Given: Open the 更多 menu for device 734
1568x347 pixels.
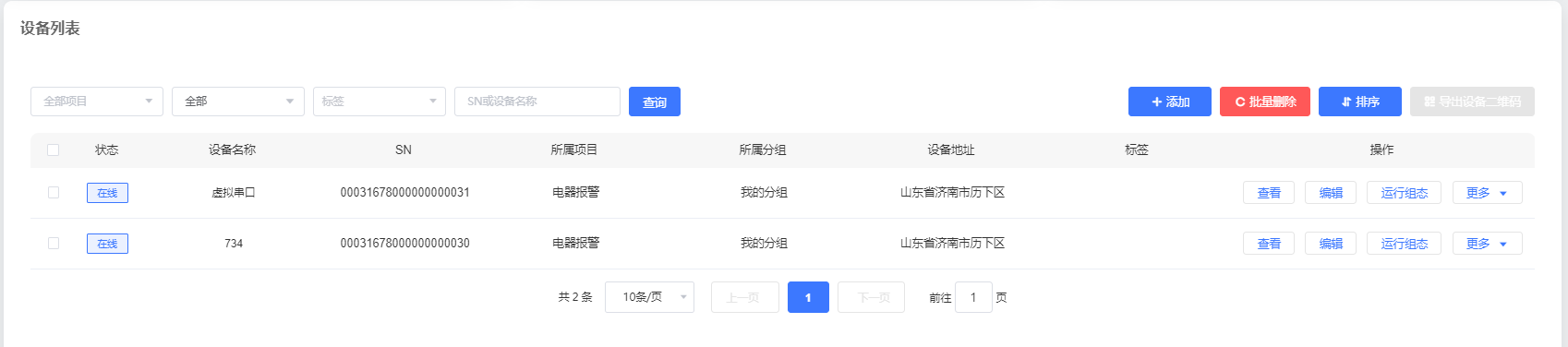Looking at the screenshot, I should [1487, 244].
